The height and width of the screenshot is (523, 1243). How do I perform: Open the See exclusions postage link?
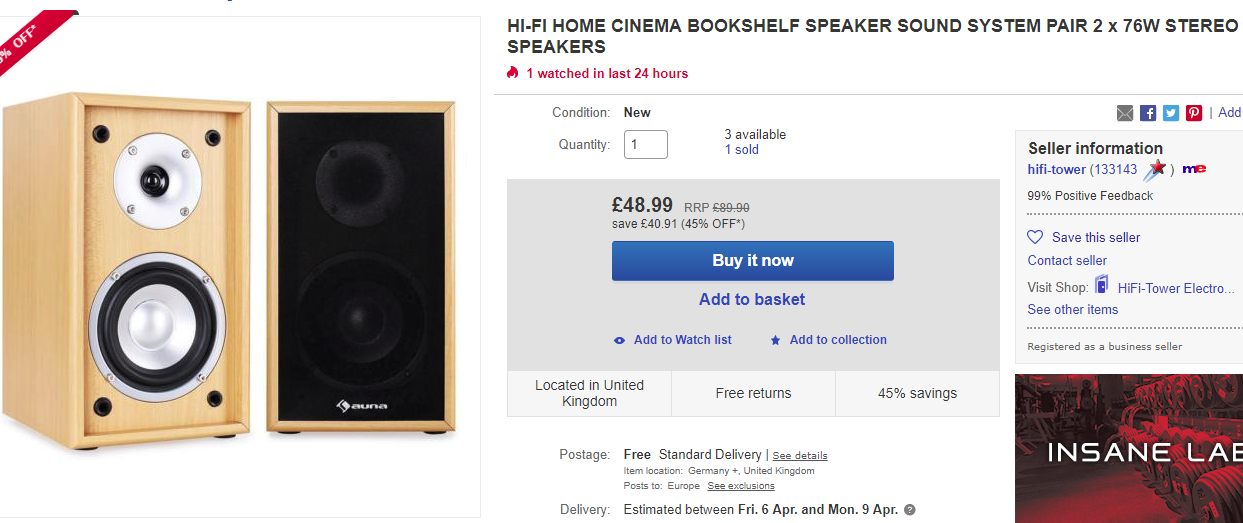(x=741, y=486)
